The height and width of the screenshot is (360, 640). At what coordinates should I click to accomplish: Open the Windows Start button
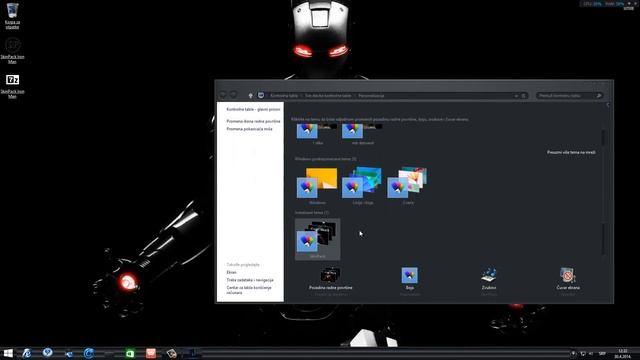[8, 353]
